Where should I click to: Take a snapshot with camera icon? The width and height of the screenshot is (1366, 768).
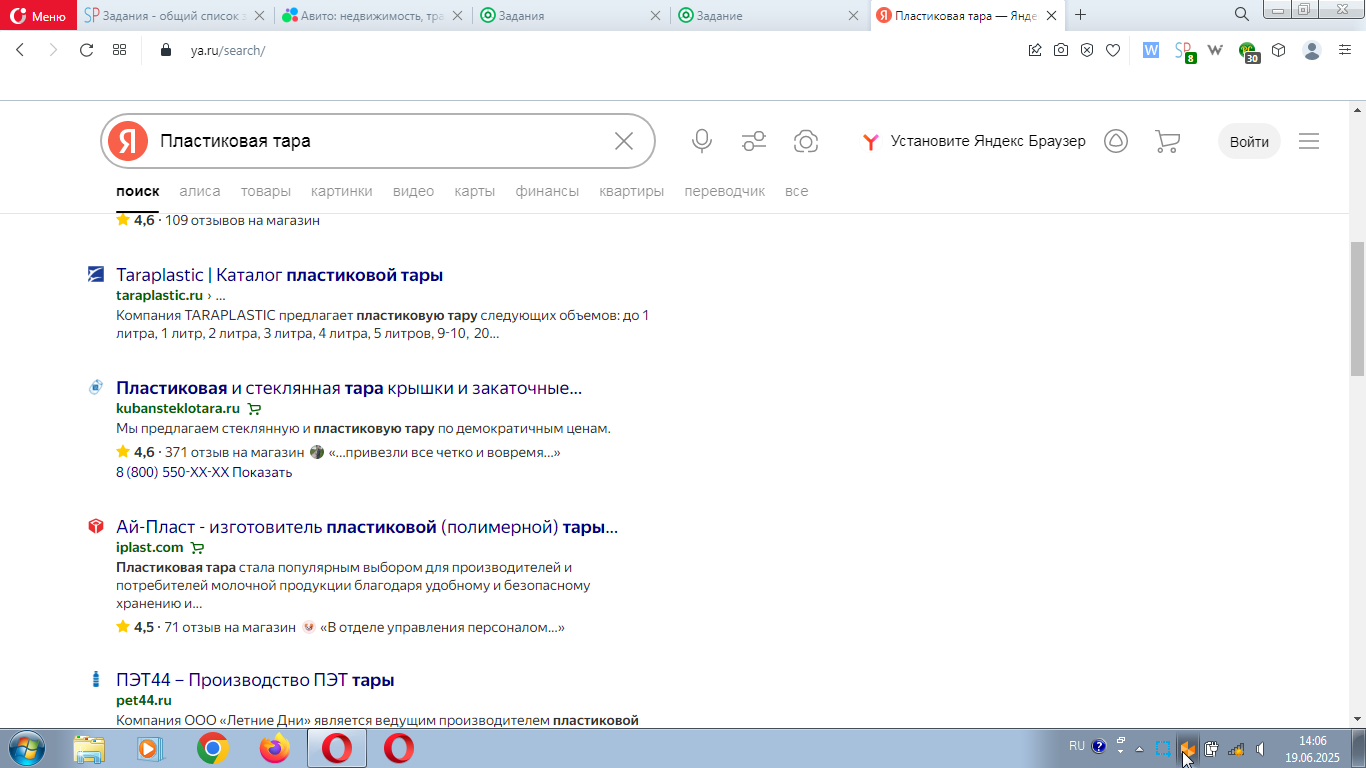tap(1061, 50)
